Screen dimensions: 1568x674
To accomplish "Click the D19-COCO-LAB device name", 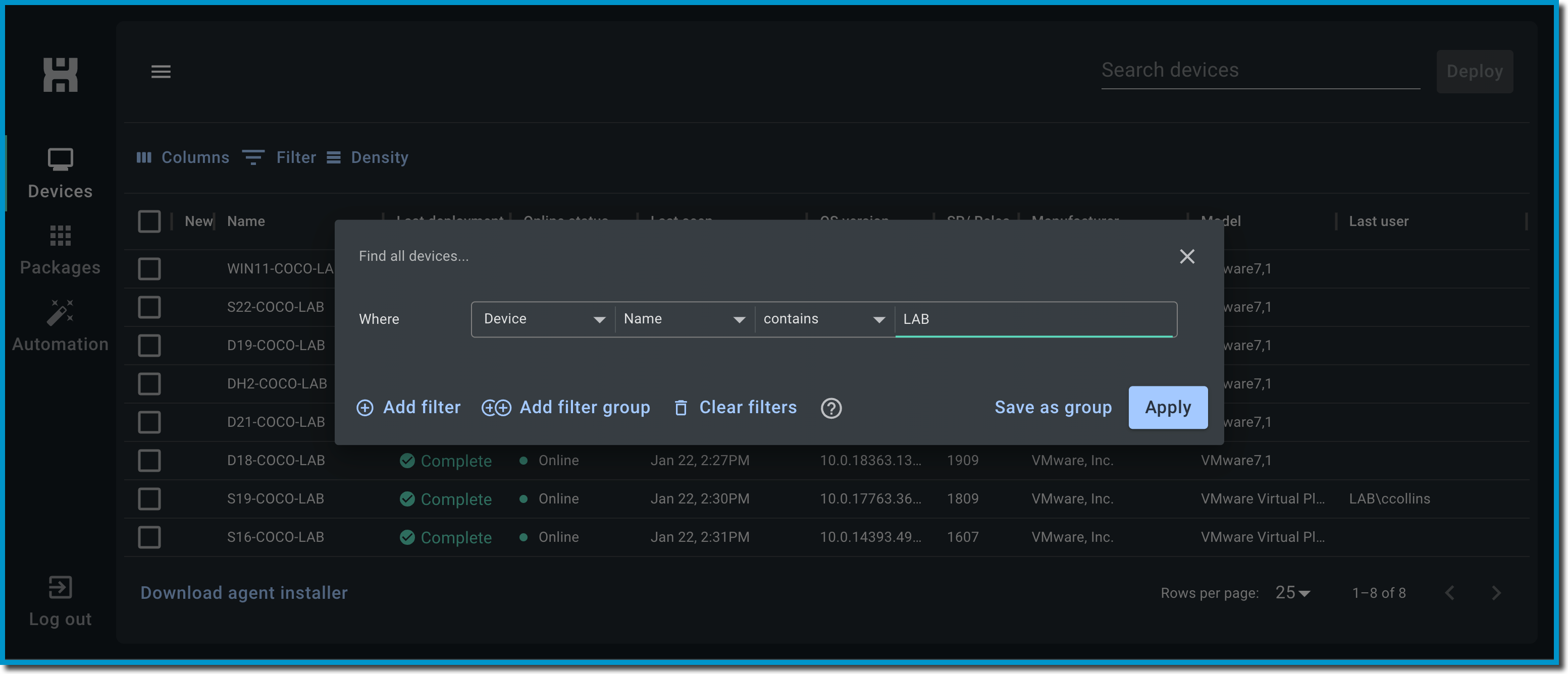I will pos(276,346).
